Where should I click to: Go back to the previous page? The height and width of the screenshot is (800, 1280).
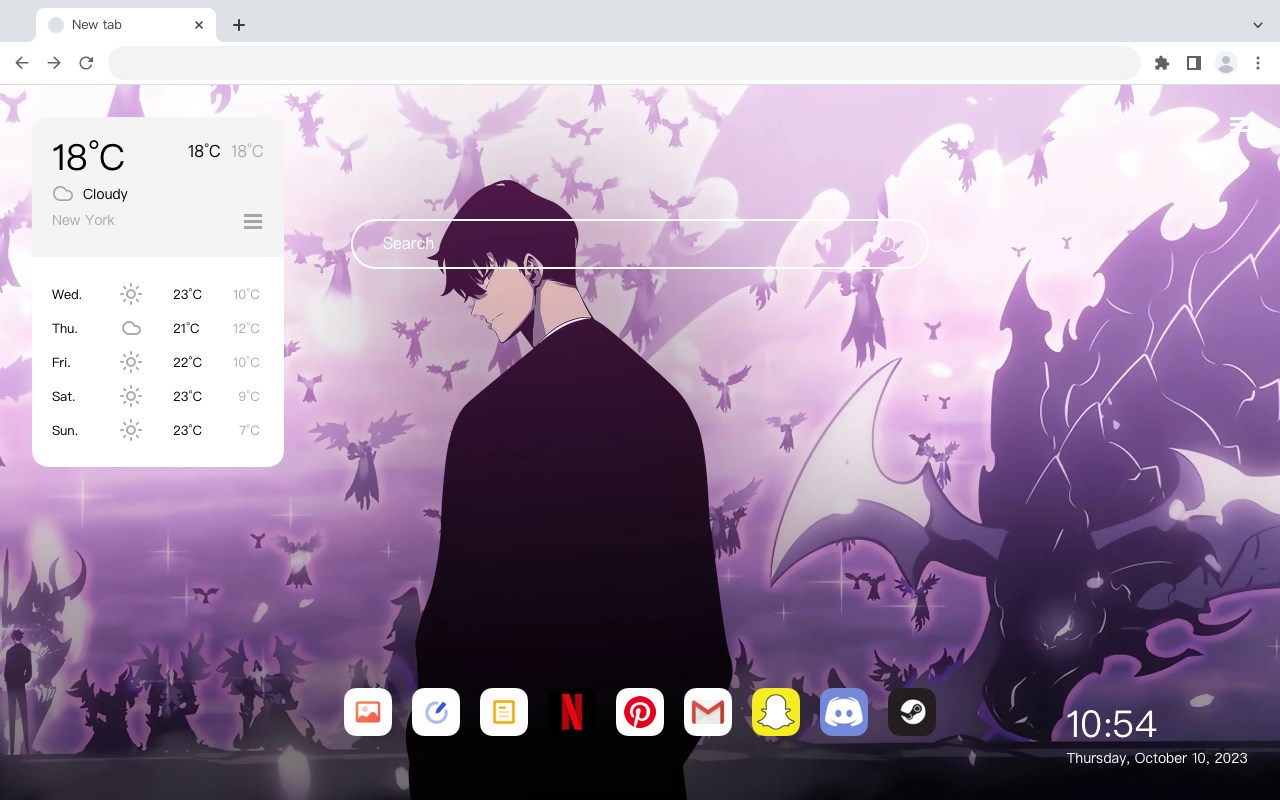click(22, 63)
